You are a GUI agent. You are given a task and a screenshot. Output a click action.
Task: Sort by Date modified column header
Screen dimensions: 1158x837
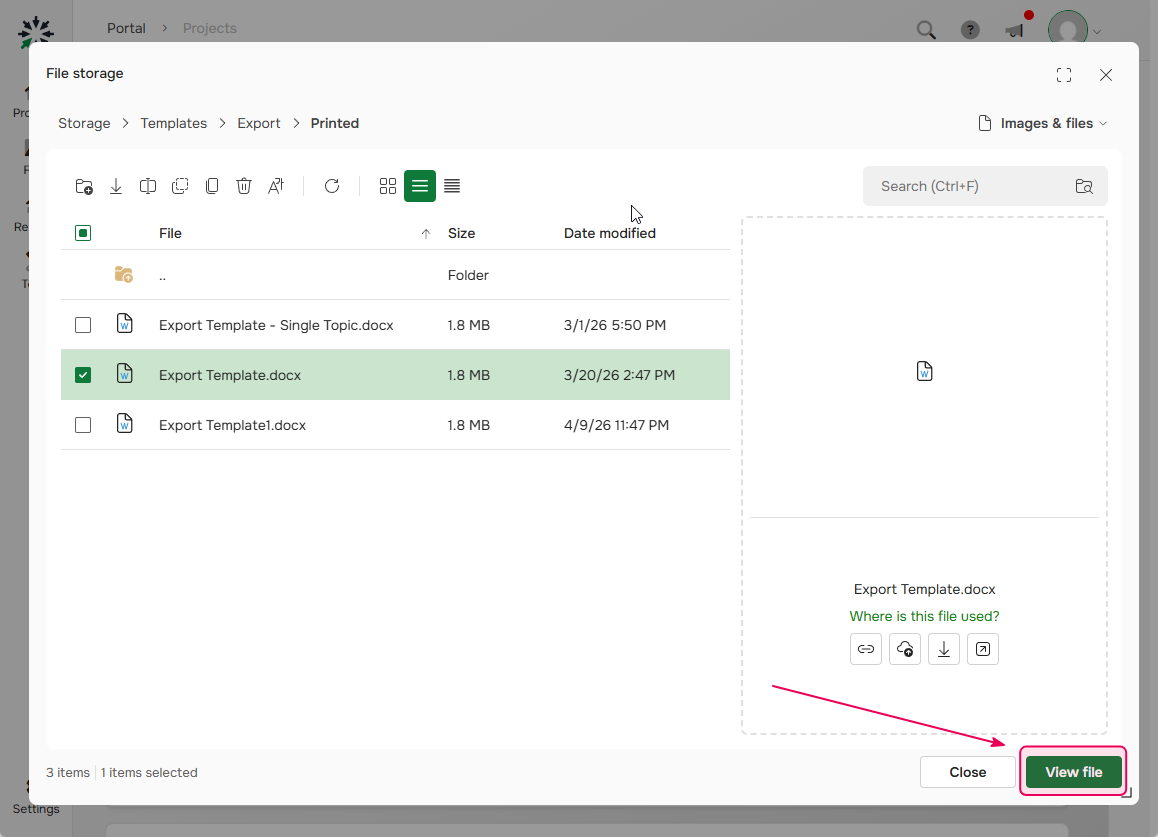point(609,233)
